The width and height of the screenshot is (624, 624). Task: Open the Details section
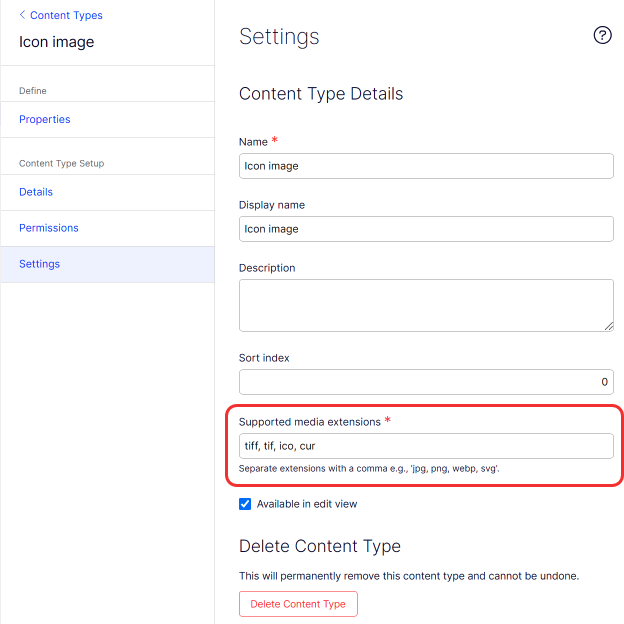click(107, 192)
